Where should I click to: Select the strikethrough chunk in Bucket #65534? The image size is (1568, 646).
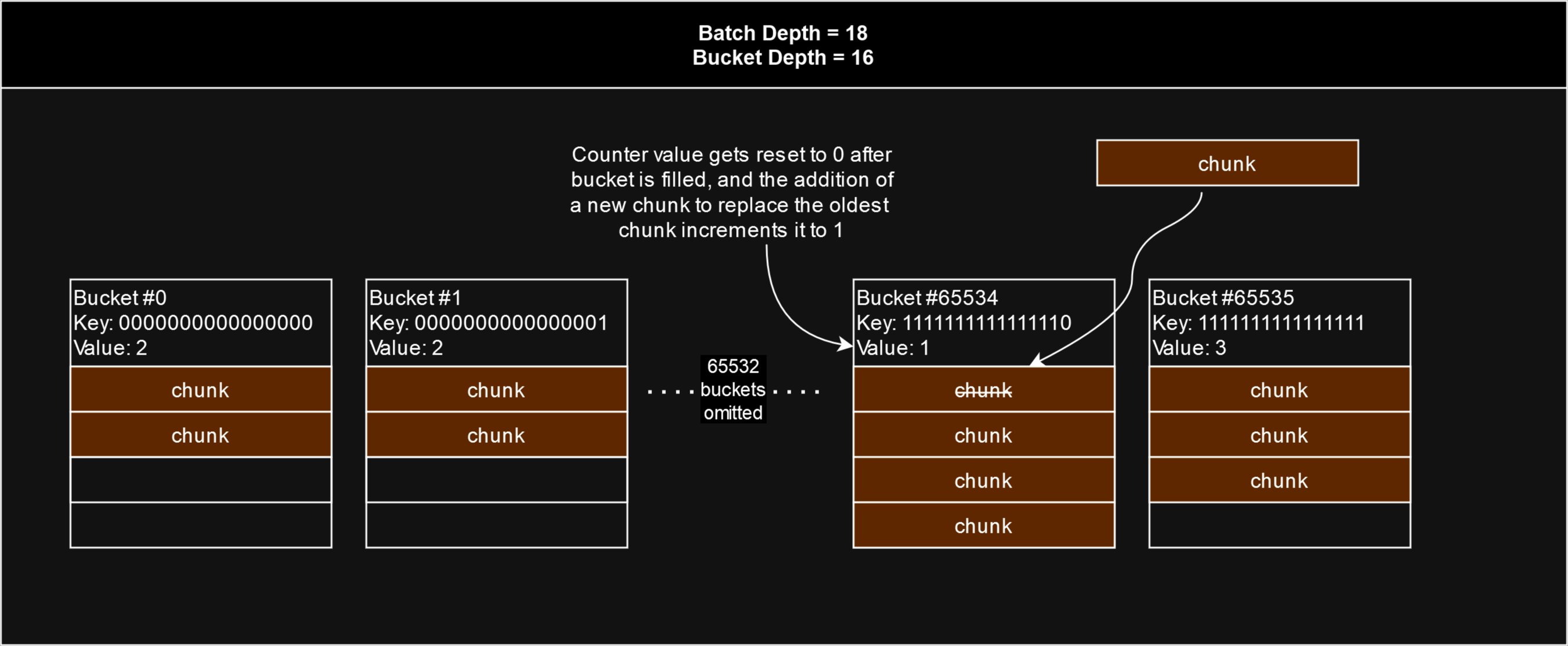(x=983, y=389)
